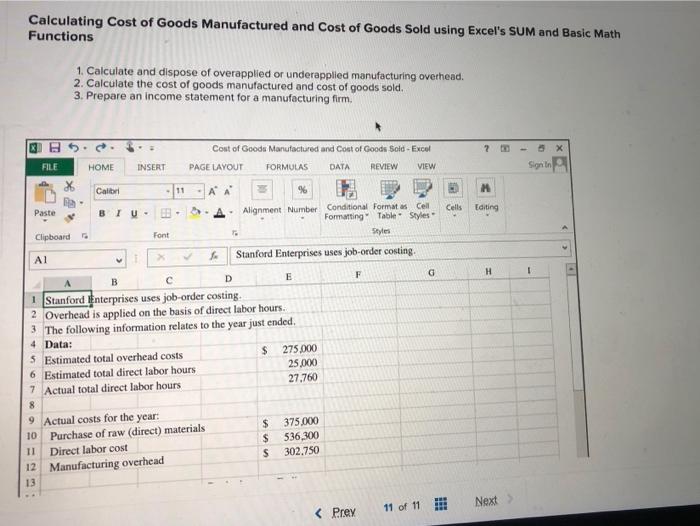Decrease font size with smaller A
Viewport: 700px width, 526px height.
[228, 191]
